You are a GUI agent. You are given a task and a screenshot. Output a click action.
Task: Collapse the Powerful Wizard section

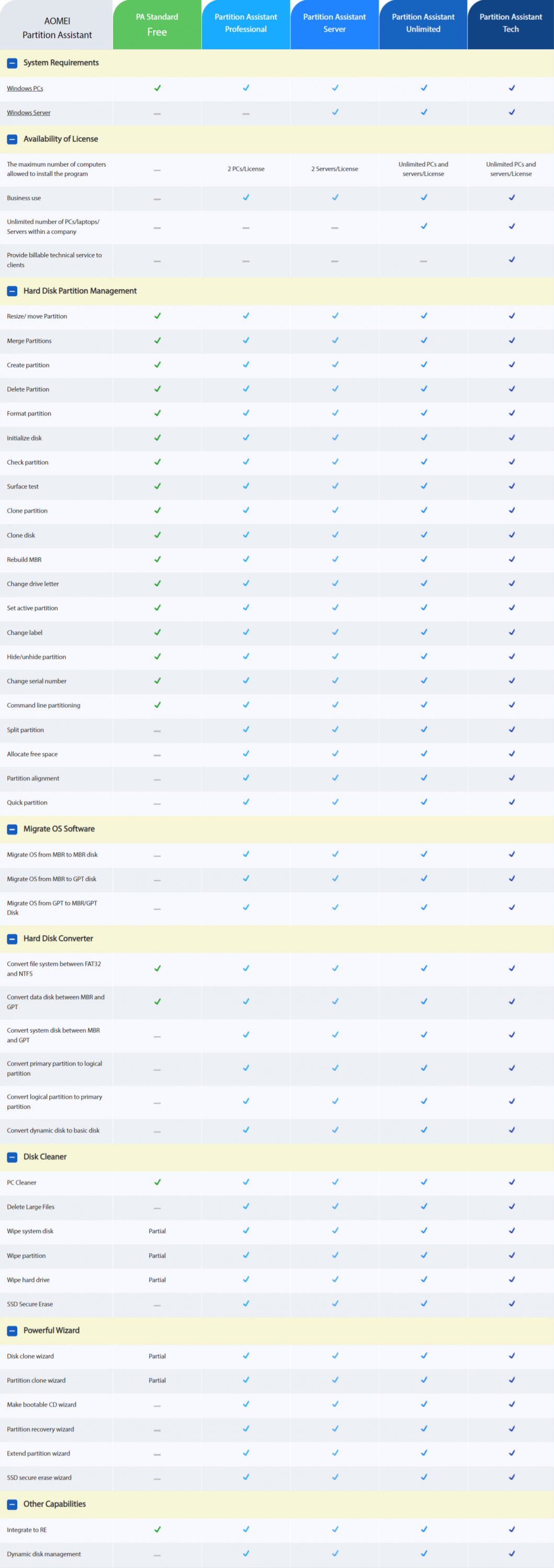click(x=12, y=1331)
